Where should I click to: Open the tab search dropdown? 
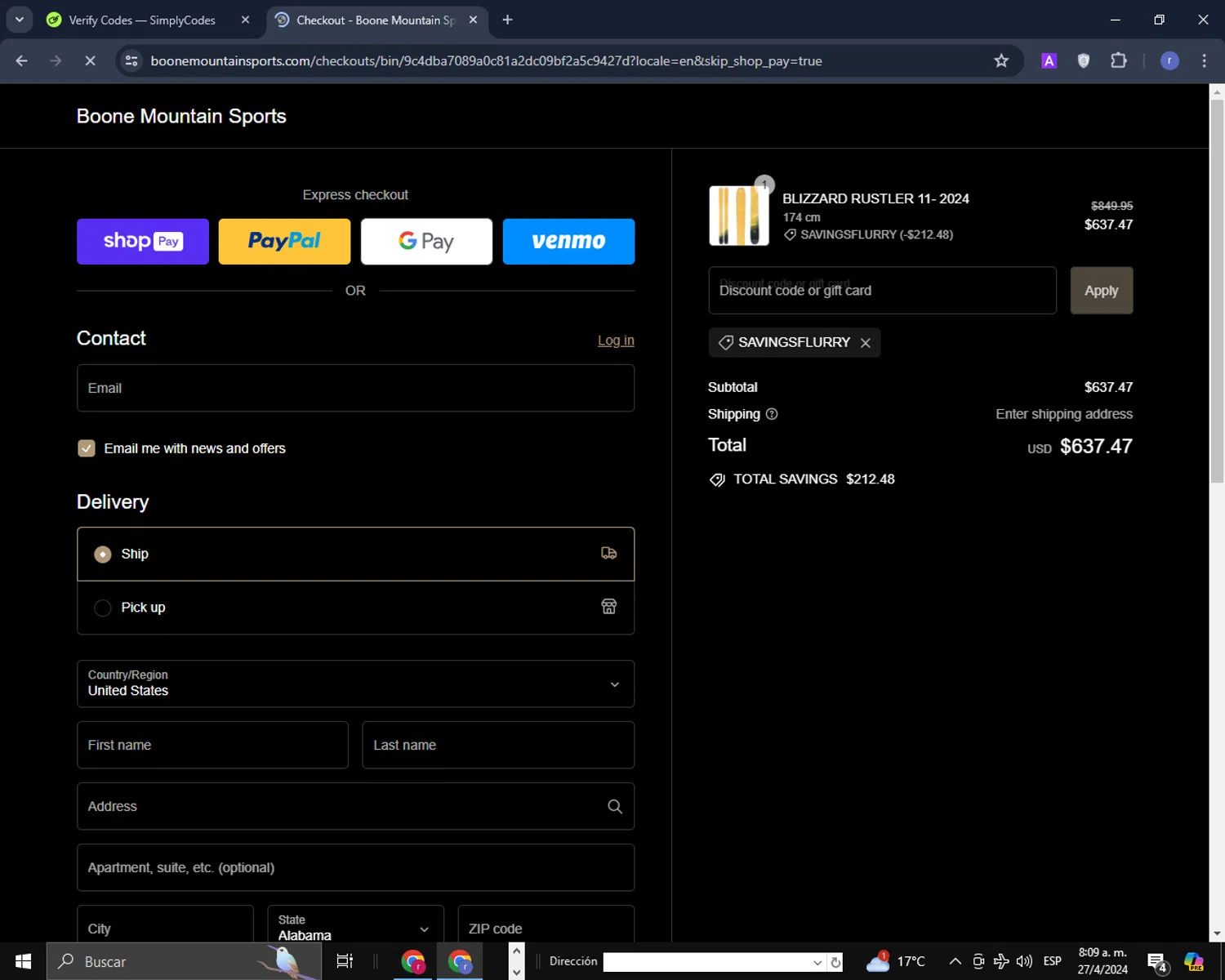(19, 20)
